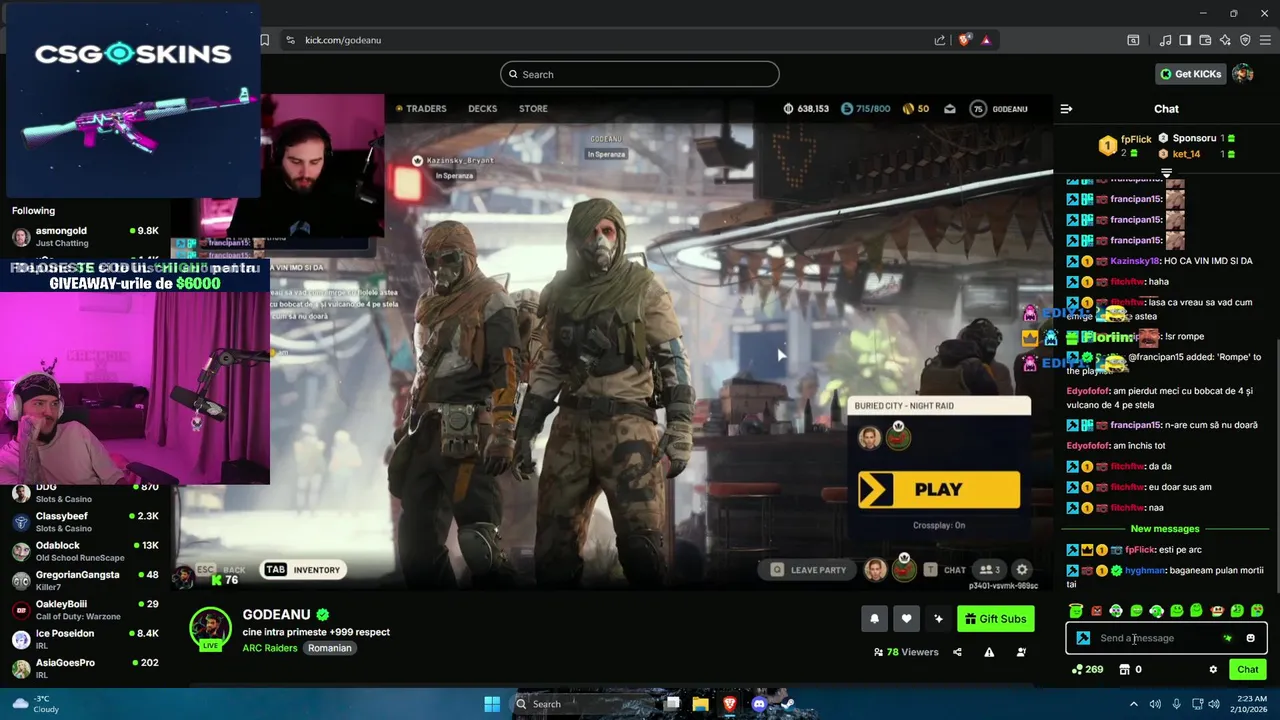Open the ARC Raiders category link
Image resolution: width=1280 pixels, height=720 pixels.
pos(270,648)
